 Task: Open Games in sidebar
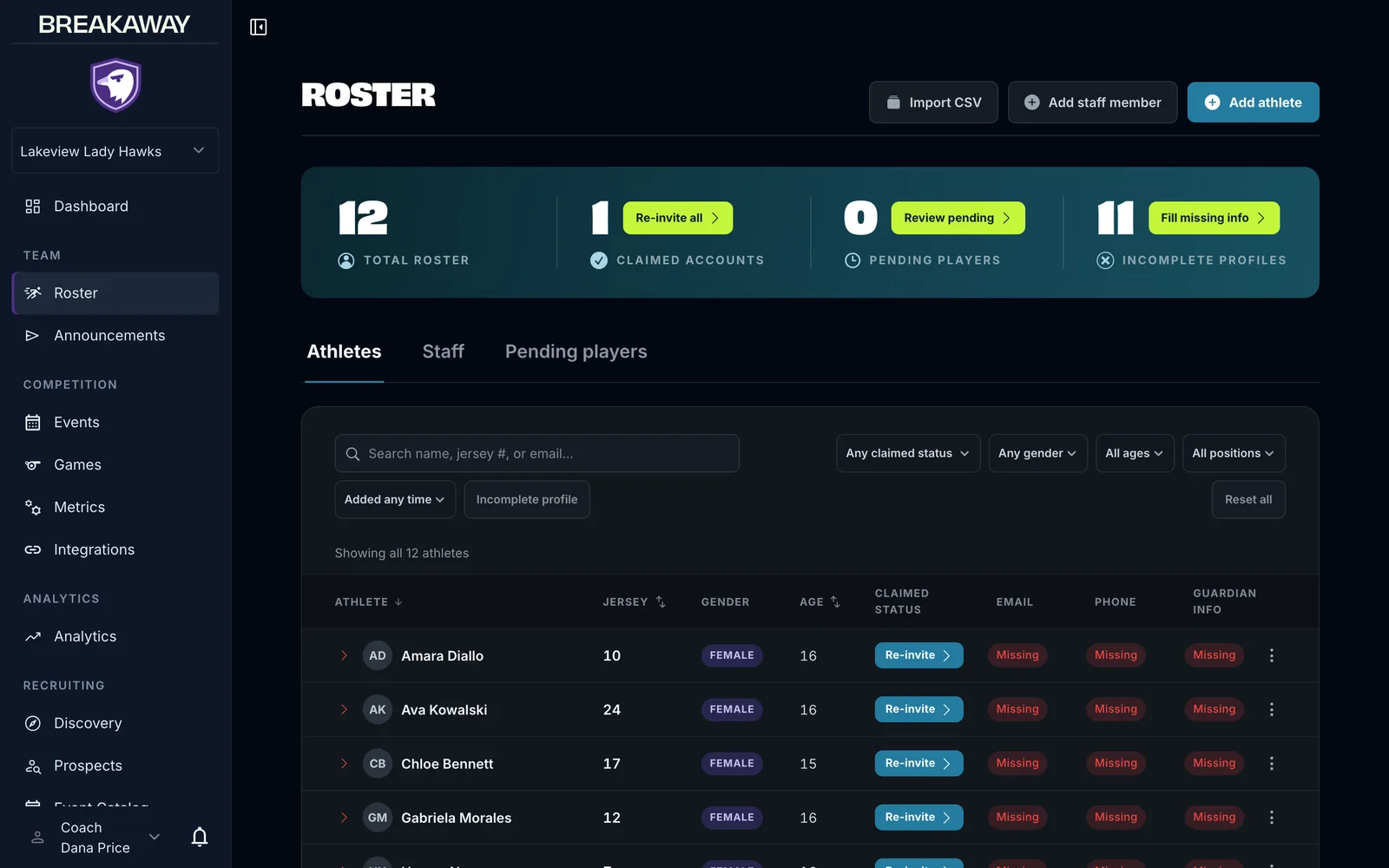(115, 465)
